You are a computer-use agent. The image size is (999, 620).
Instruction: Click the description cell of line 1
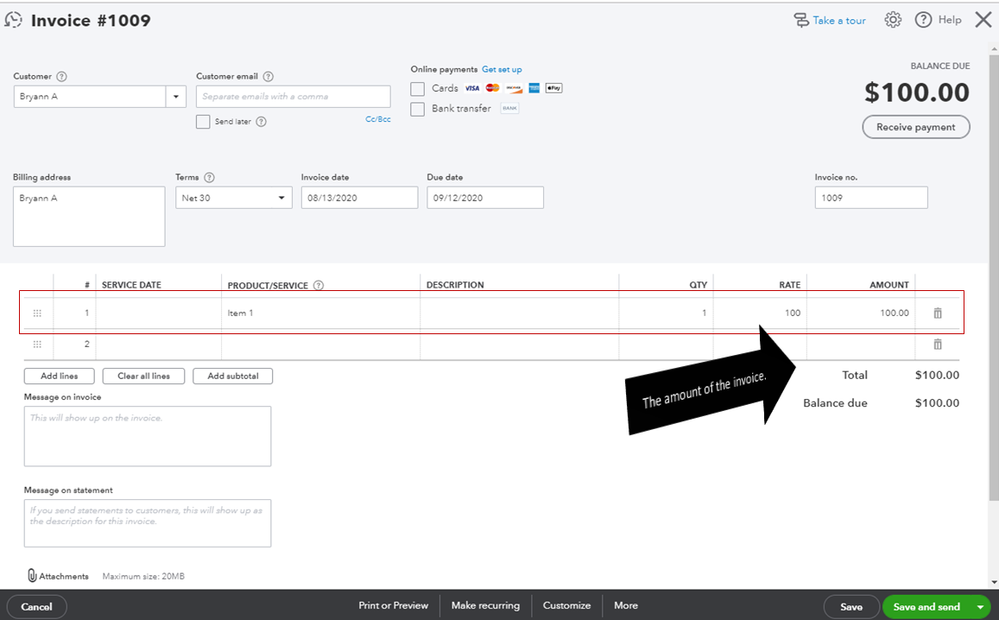[519, 313]
